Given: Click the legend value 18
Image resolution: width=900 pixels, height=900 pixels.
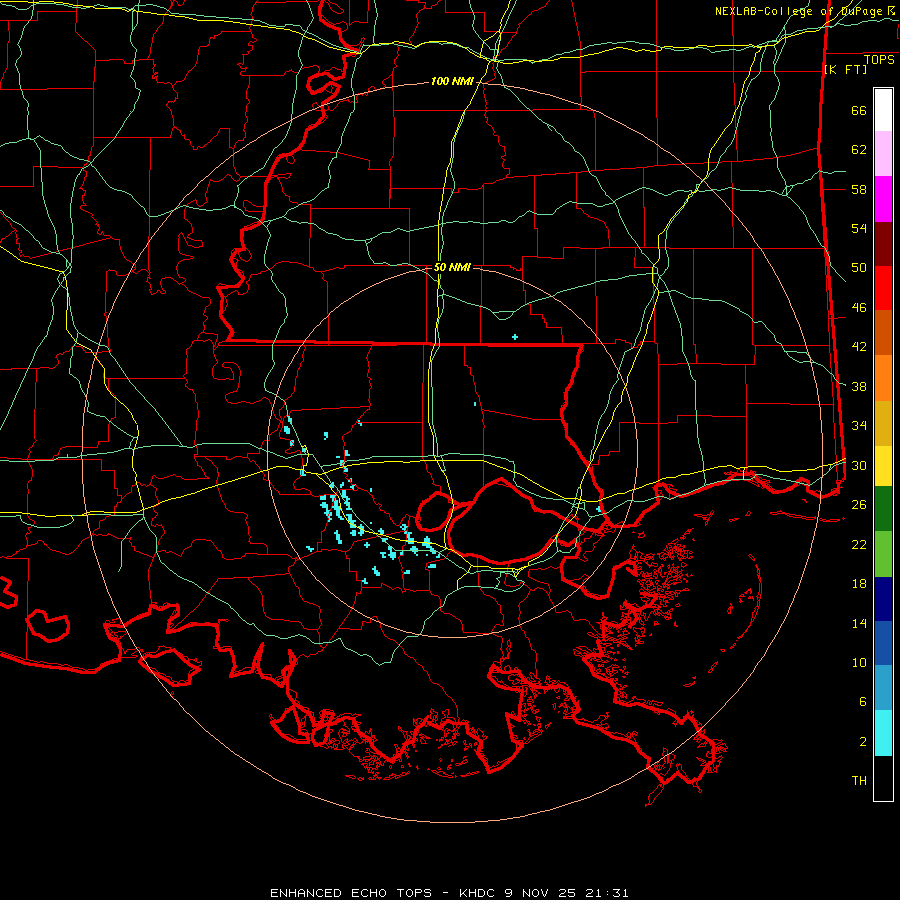Looking at the screenshot, I should click(x=859, y=584).
